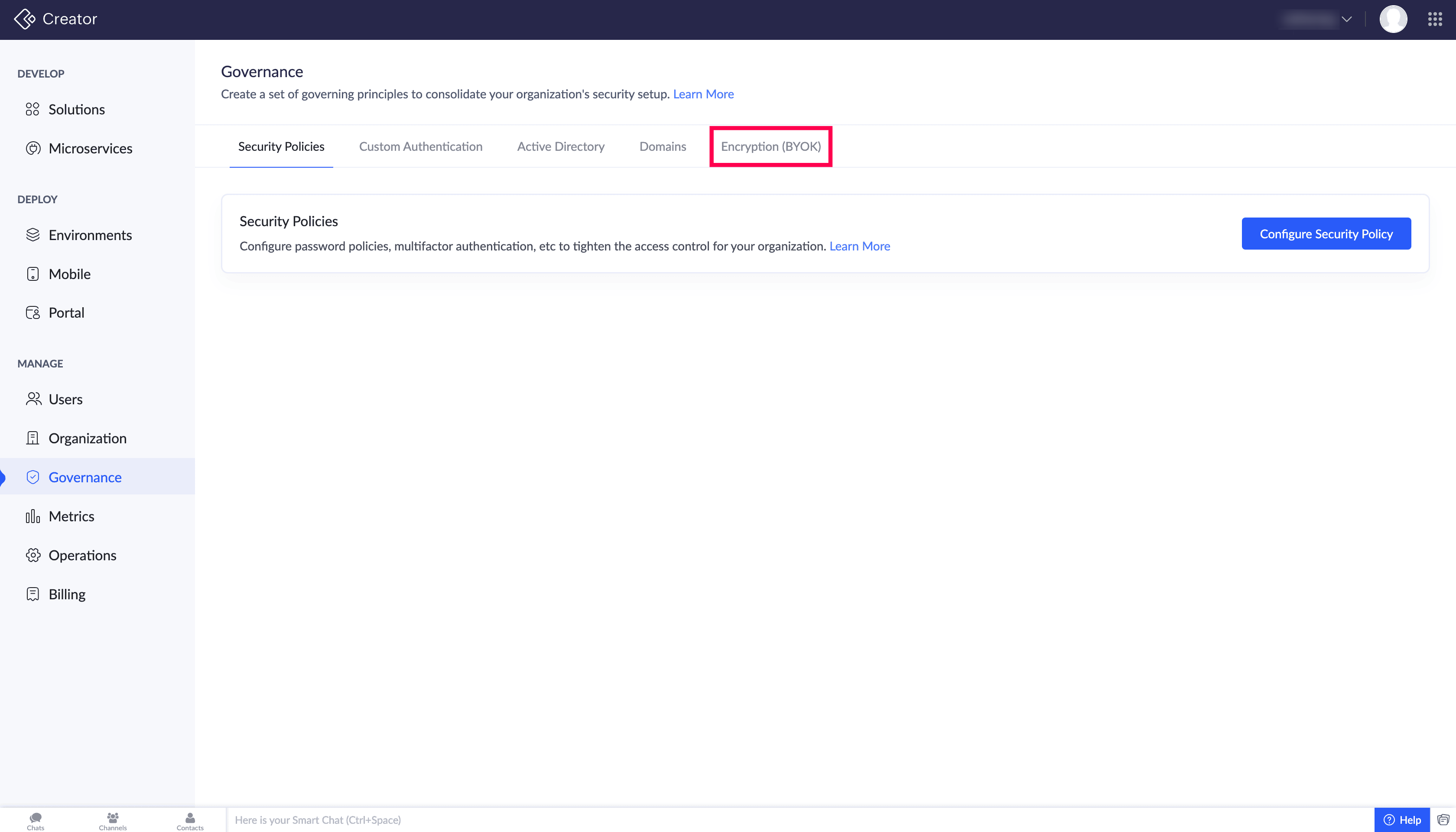Click Configure Security Policy button
The width and height of the screenshot is (1456, 832).
[x=1326, y=234]
